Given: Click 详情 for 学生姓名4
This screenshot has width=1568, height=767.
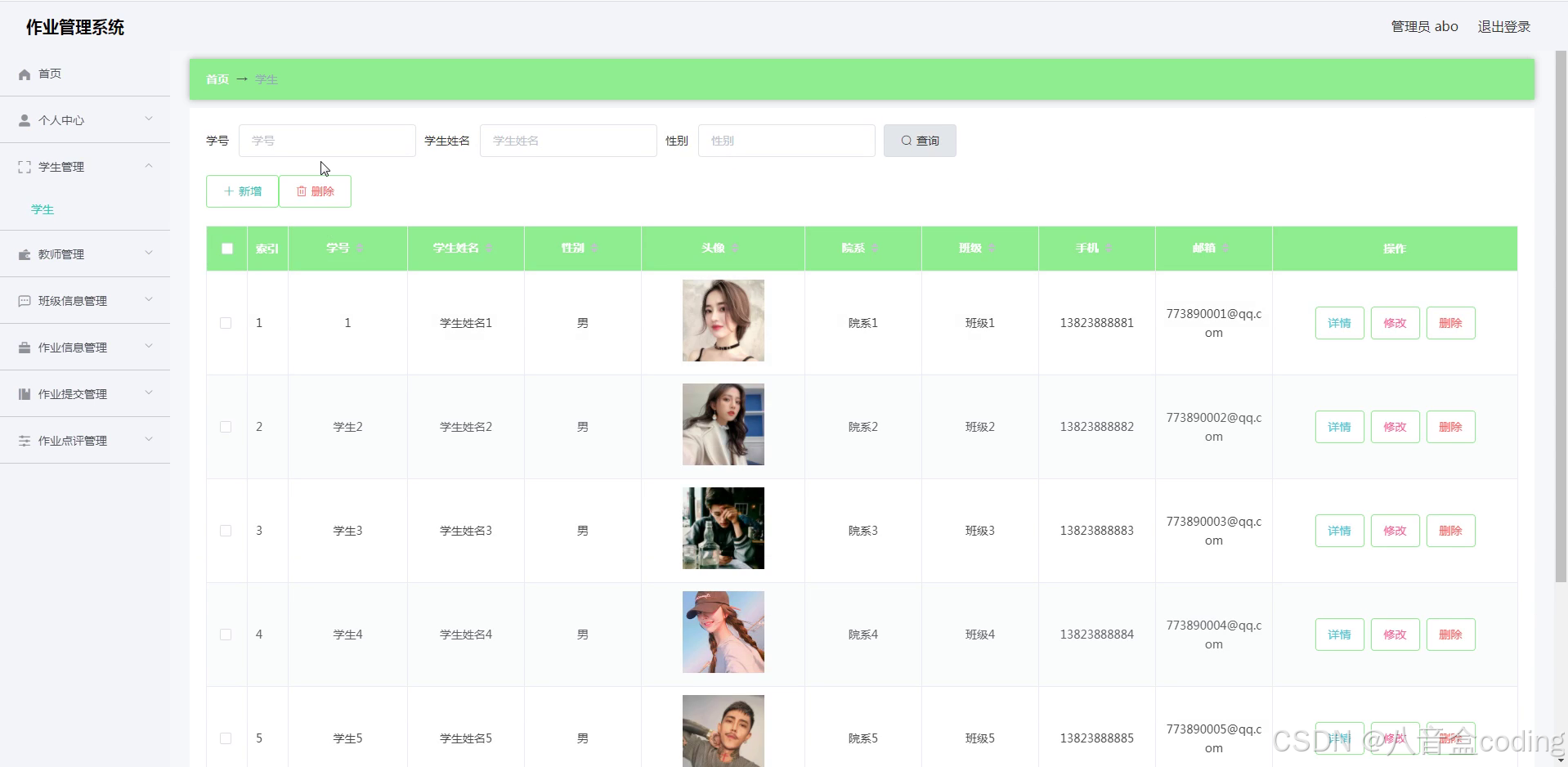Looking at the screenshot, I should pyautogui.click(x=1339, y=635).
